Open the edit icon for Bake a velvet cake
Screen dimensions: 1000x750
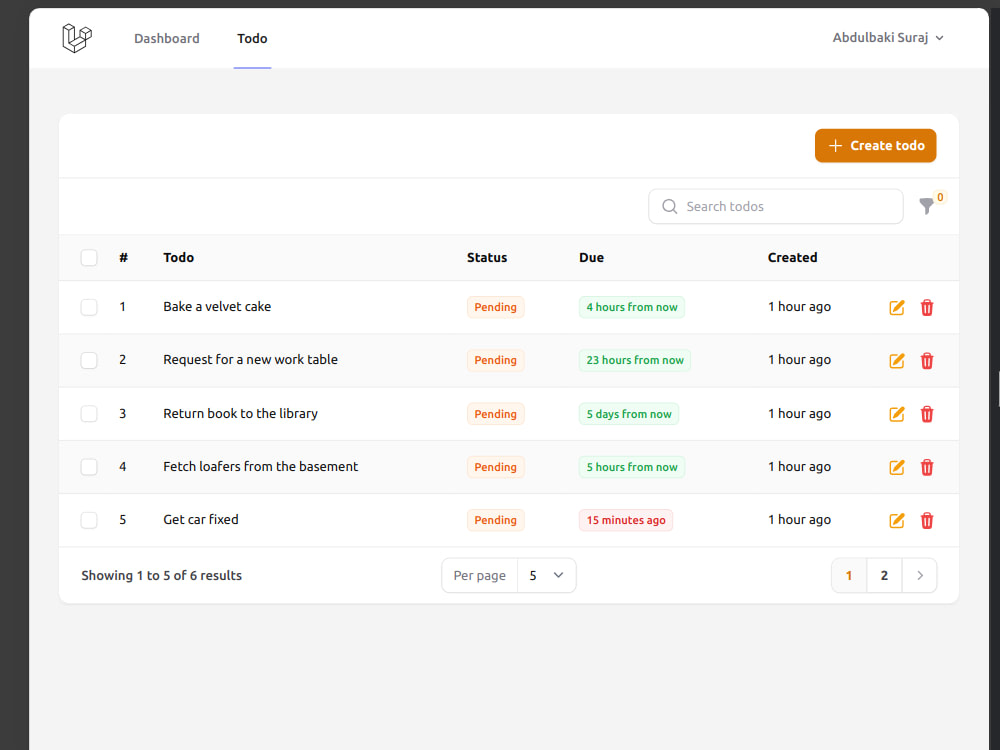896,307
